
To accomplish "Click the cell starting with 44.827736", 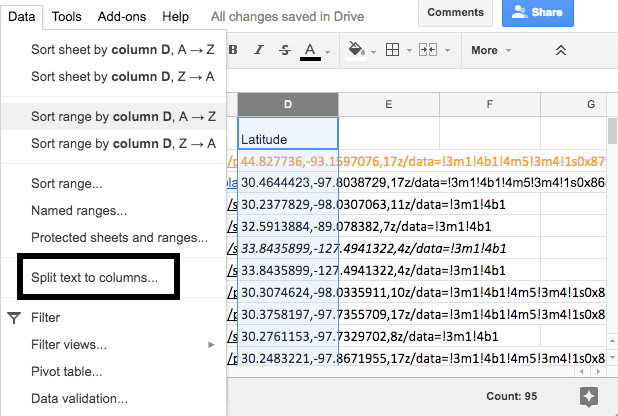I will click(288, 161).
